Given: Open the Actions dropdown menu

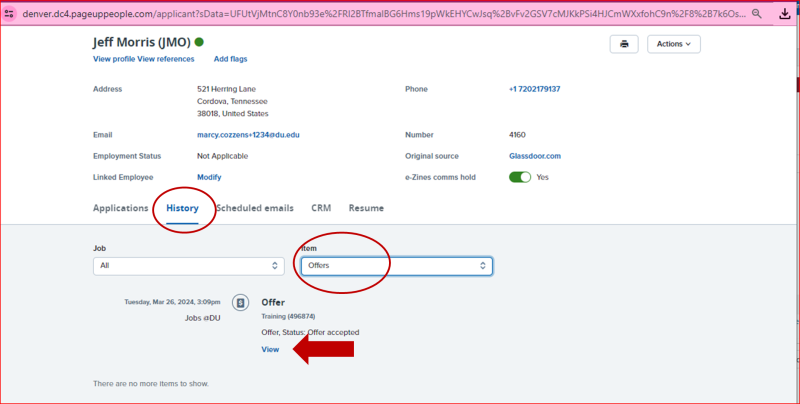Looking at the screenshot, I should [x=674, y=44].
